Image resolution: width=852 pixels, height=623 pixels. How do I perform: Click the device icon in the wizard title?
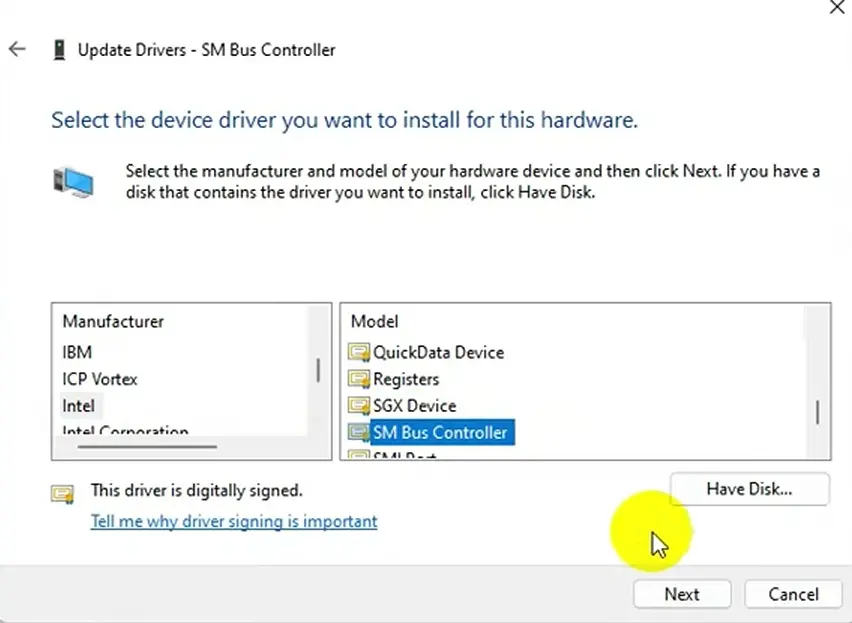pyautogui.click(x=57, y=48)
